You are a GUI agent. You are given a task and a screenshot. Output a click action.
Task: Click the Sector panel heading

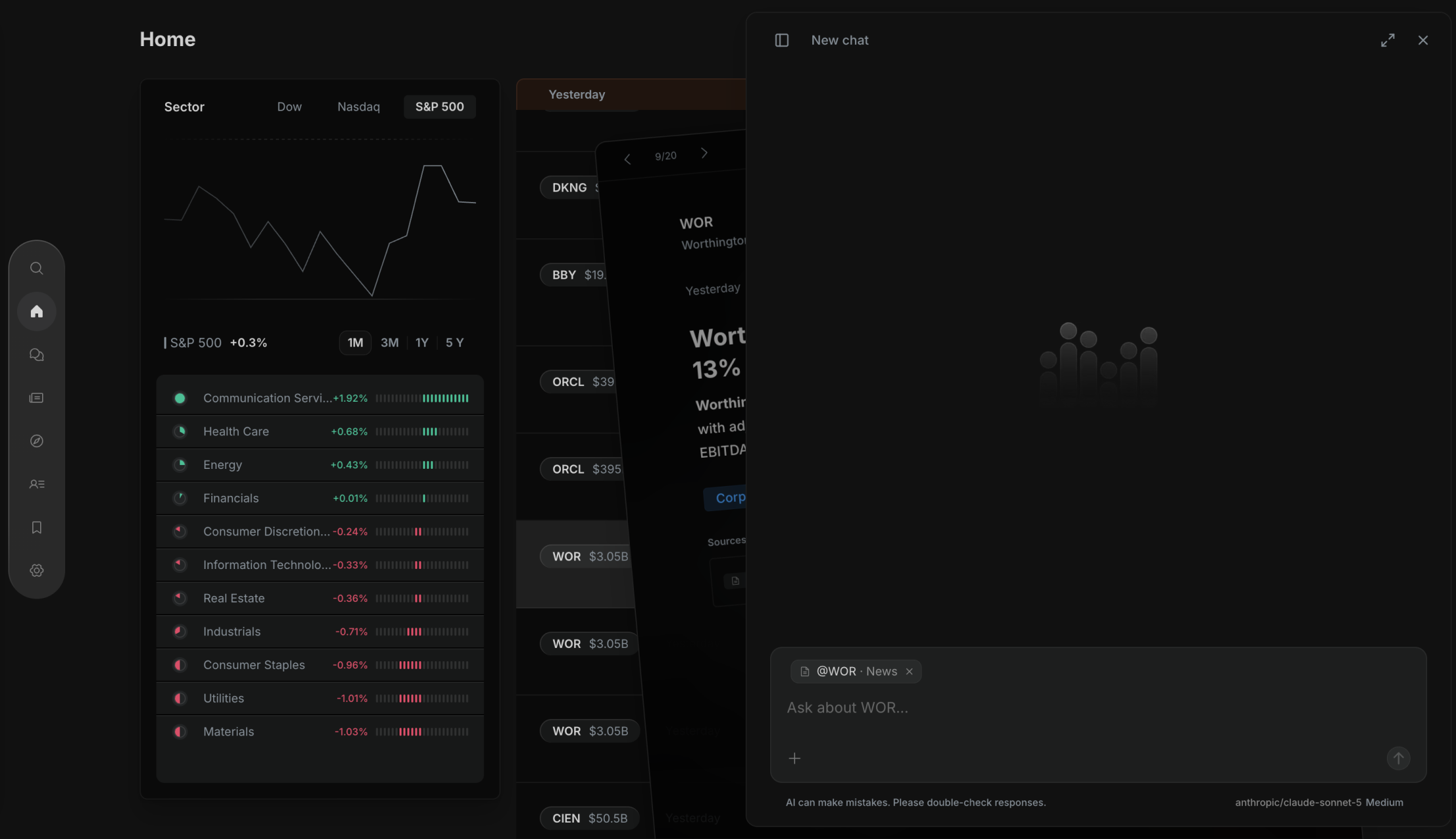coord(184,107)
